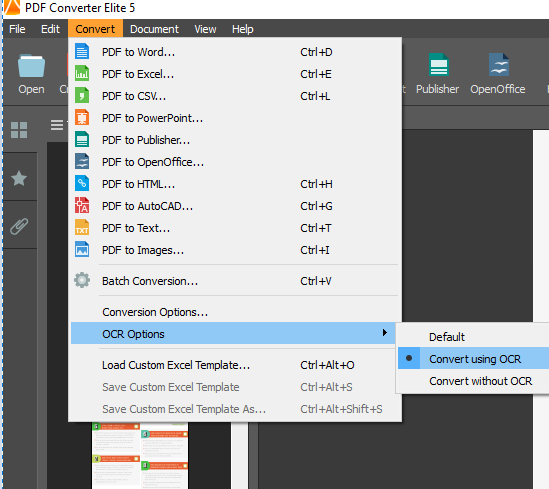Image resolution: width=549 pixels, height=489 pixels.
Task: Choose PDF to Word… menu entry
Action: pyautogui.click(x=235, y=52)
